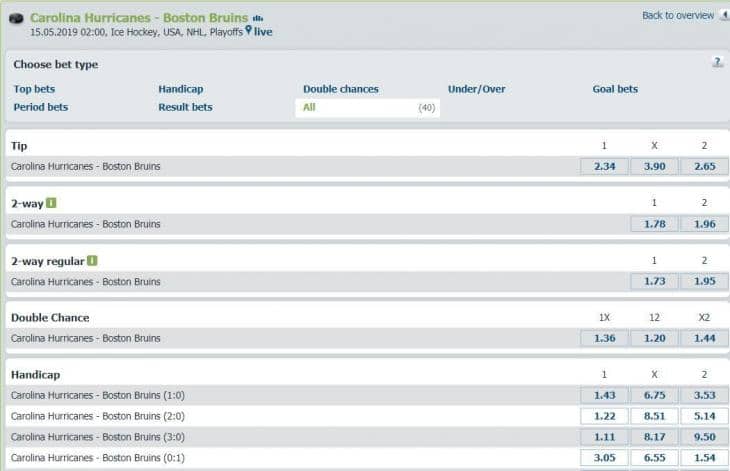Open info icon next to 2-way regular
Viewport: 730px width, 471px height.
click(x=92, y=261)
